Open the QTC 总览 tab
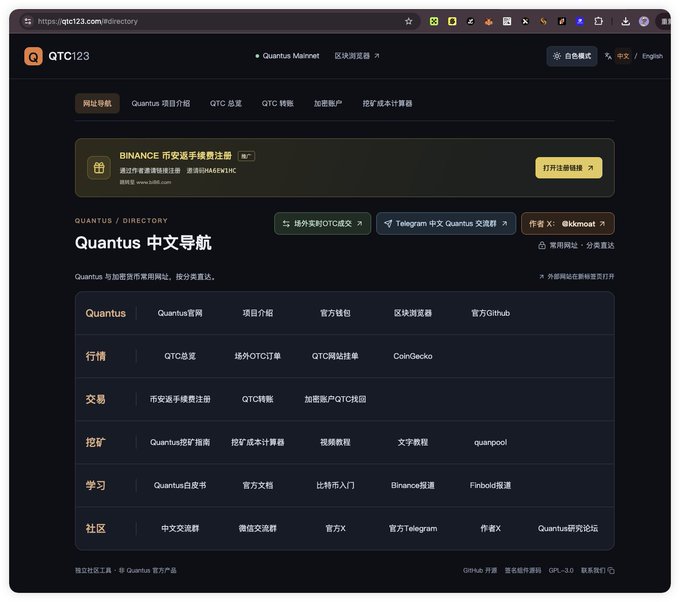 point(226,103)
